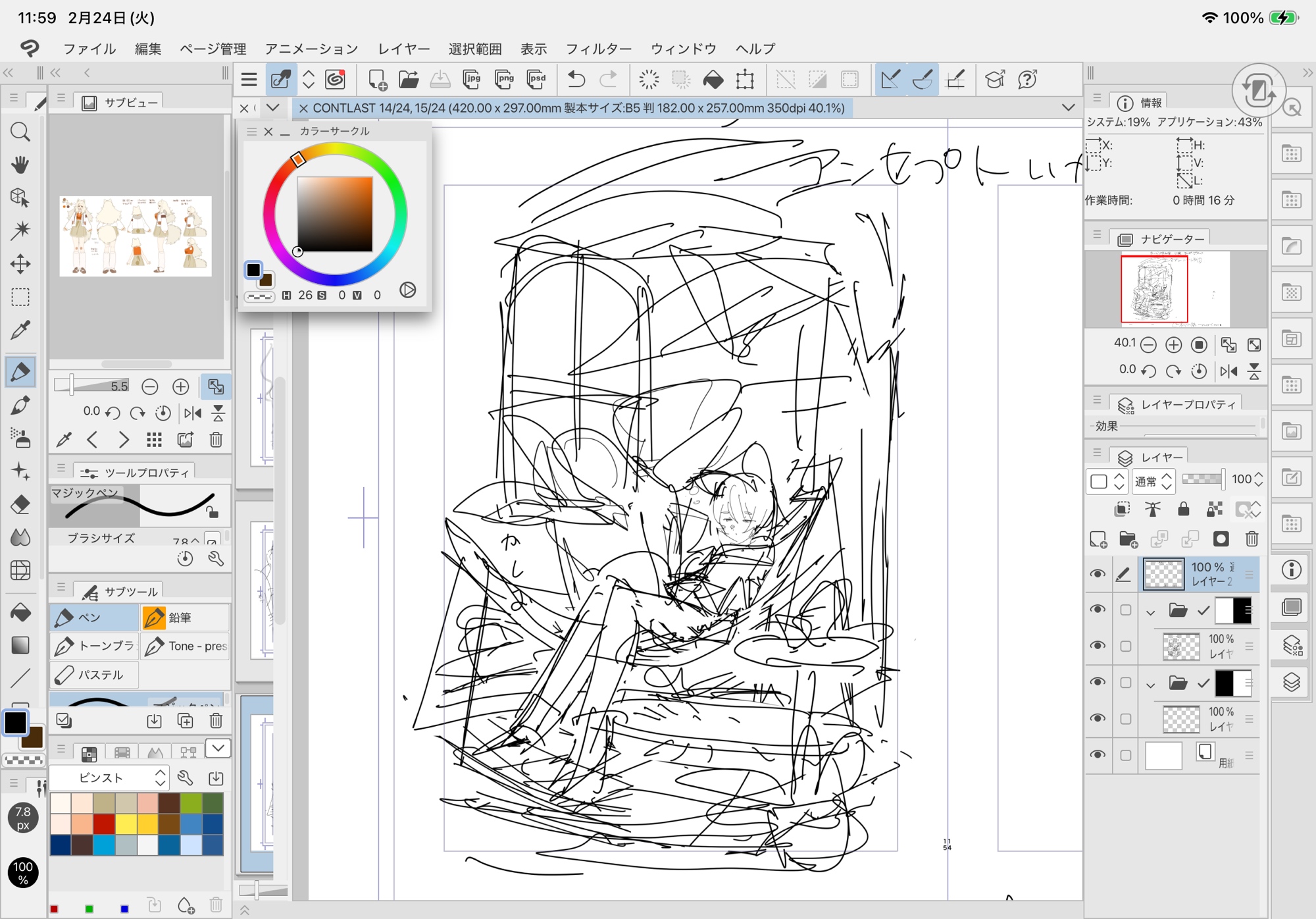This screenshot has width=1316, height=919.
Task: Select the 鉛筆 sub tool group
Action: coord(185,617)
